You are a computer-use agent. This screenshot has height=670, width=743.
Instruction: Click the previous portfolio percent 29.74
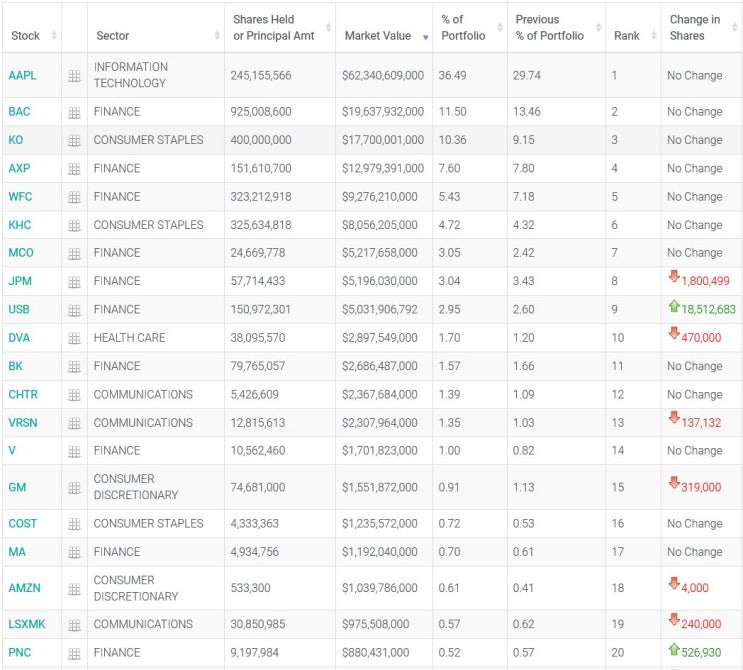526,75
